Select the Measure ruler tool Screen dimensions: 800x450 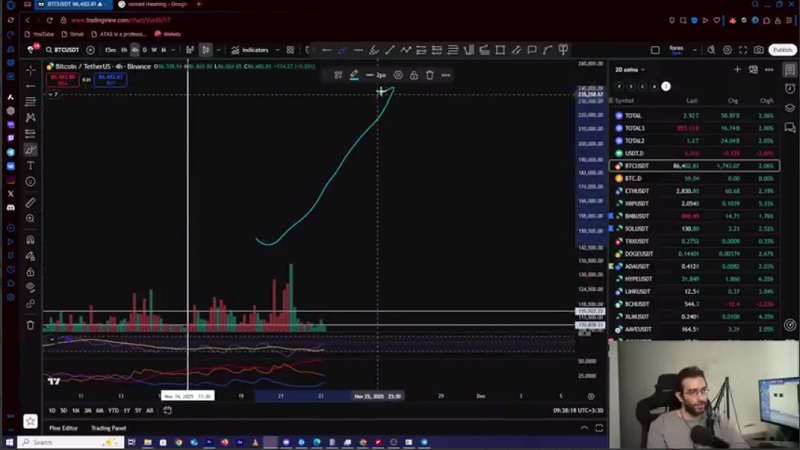pyautogui.click(x=30, y=203)
